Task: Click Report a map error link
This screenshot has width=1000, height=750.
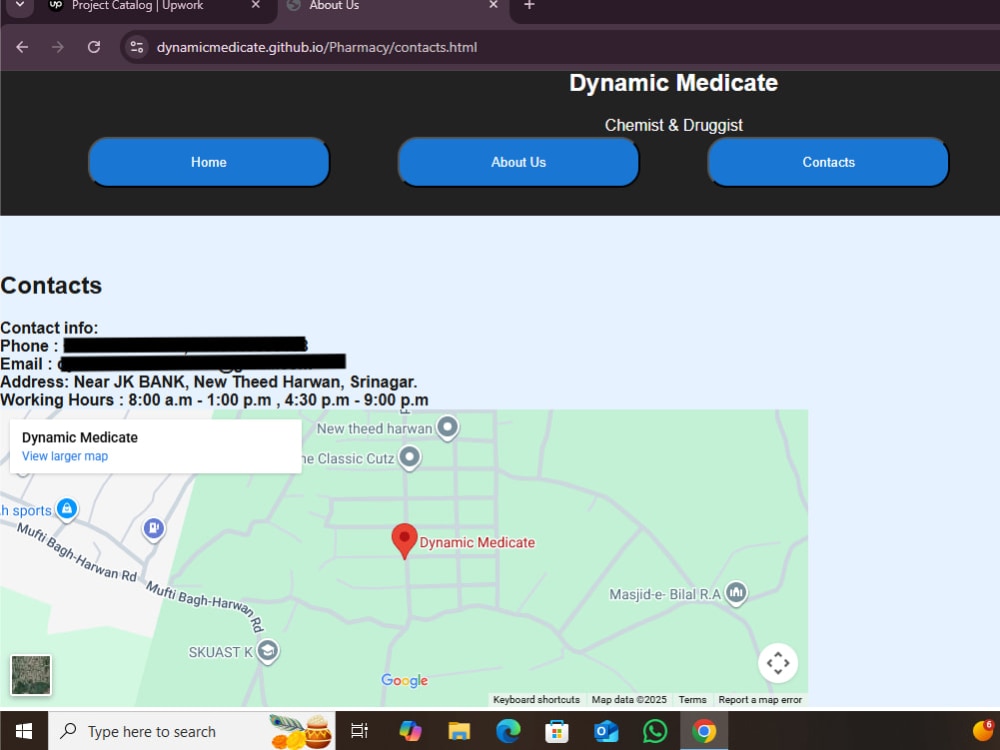Action: pyautogui.click(x=760, y=700)
